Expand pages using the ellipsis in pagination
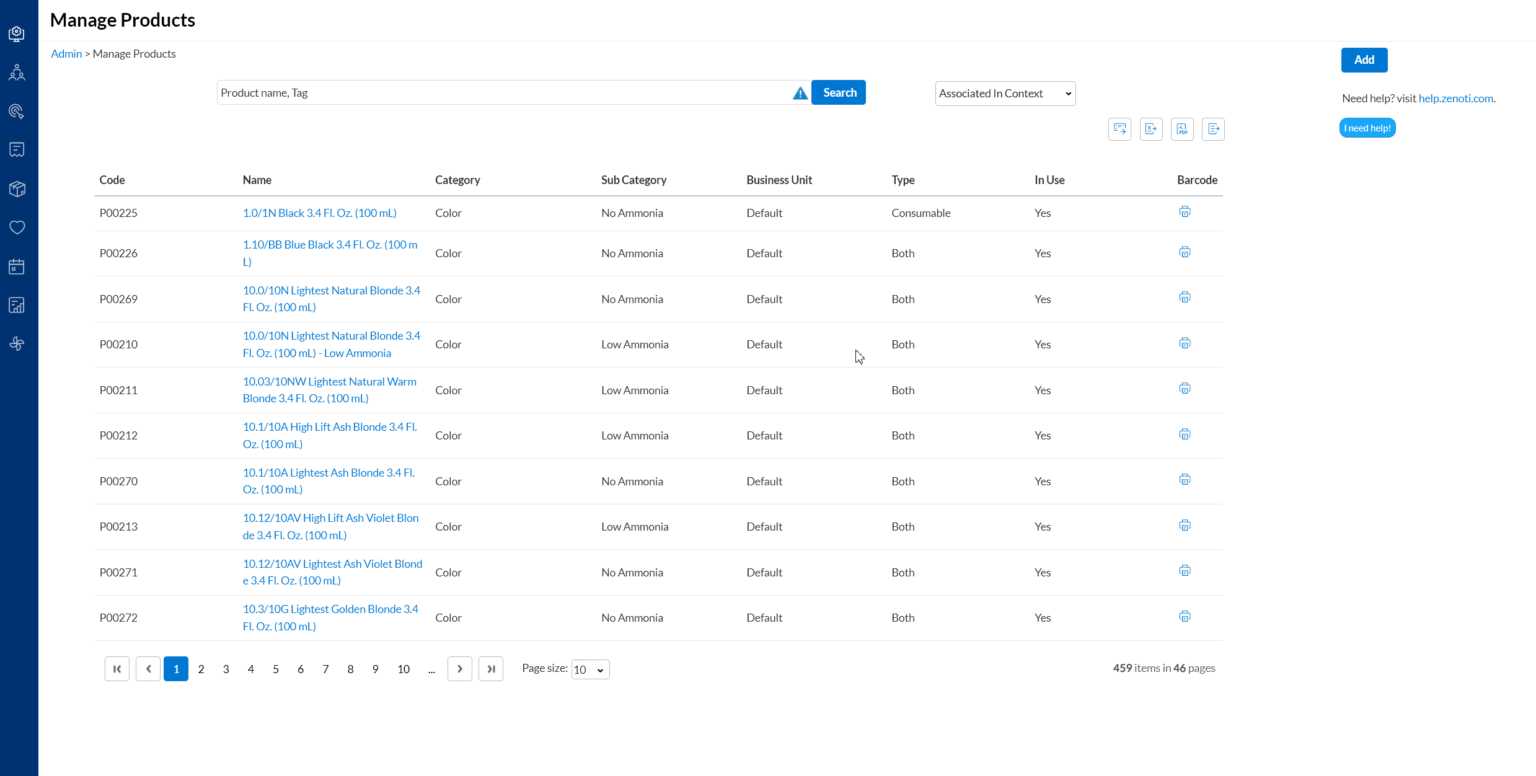 [x=432, y=668]
